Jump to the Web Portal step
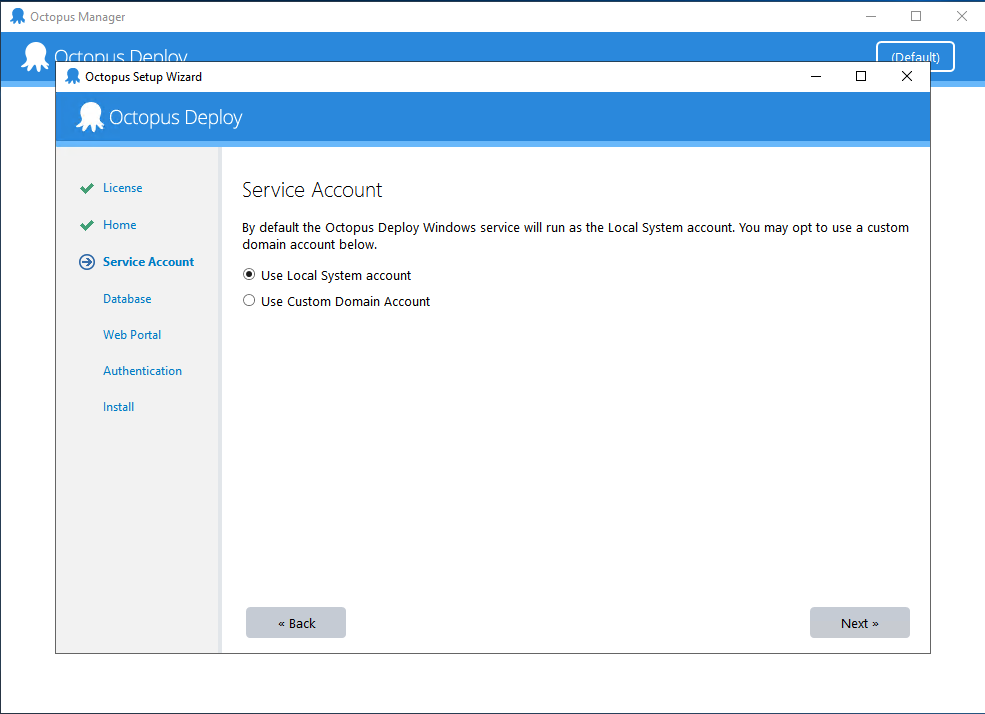The height and width of the screenshot is (714, 985). (132, 335)
